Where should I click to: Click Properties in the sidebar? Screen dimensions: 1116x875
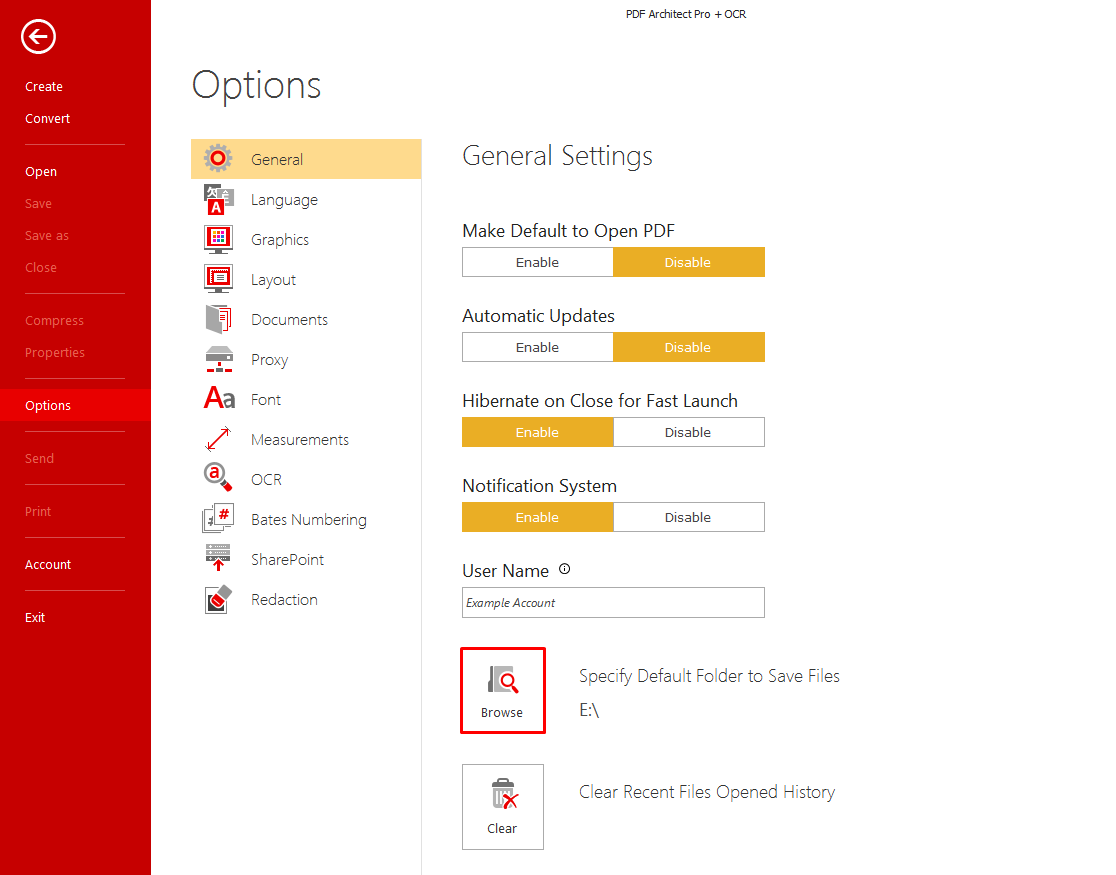coord(55,352)
